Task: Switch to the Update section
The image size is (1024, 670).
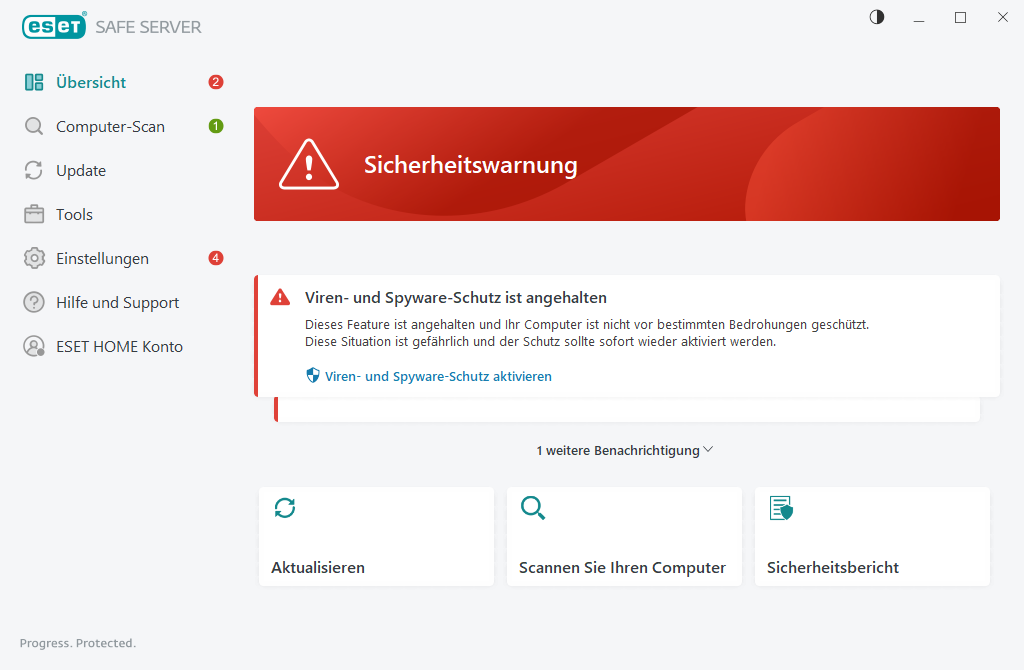Action: click(80, 170)
